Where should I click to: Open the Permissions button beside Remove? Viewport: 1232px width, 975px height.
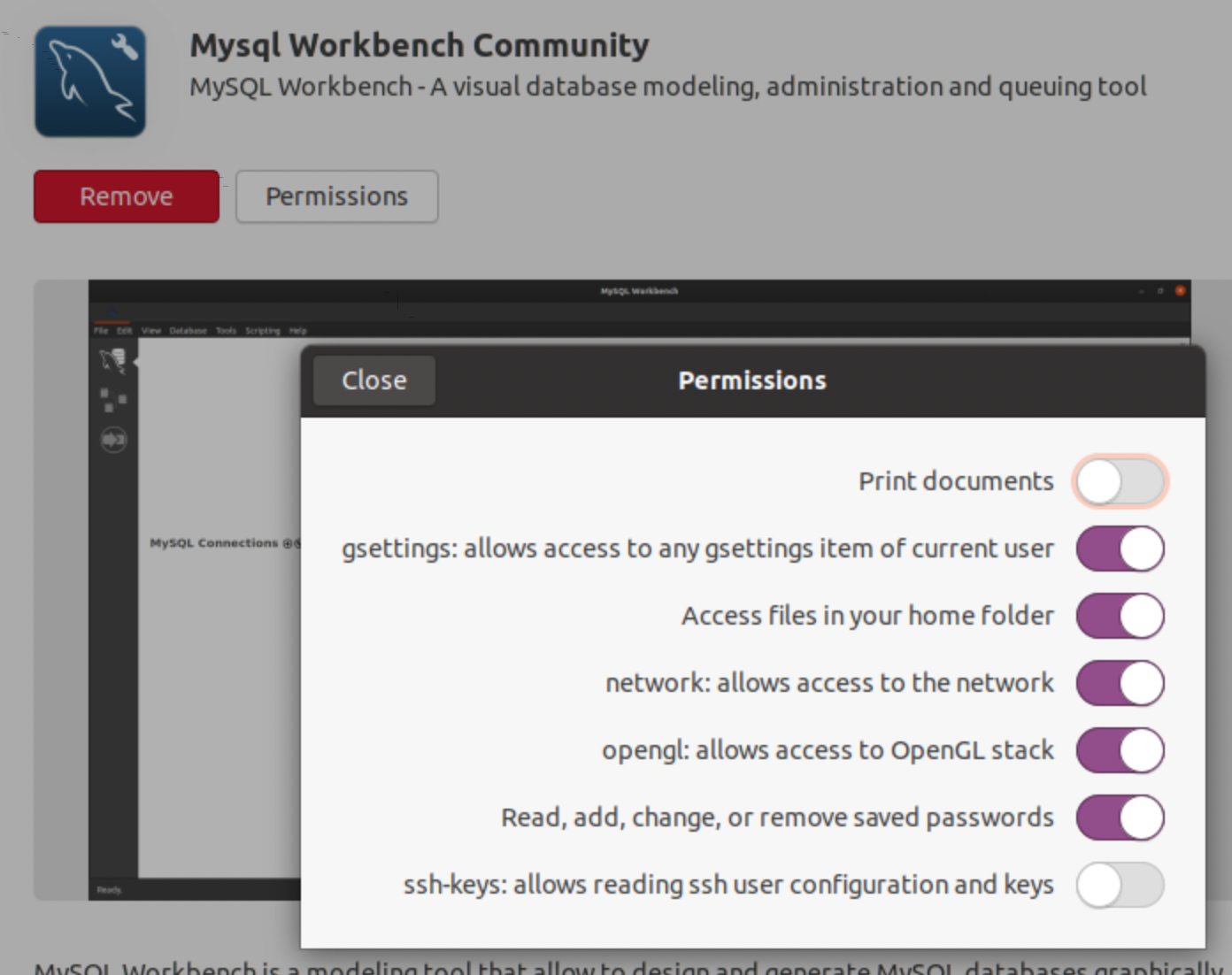pyautogui.click(x=336, y=196)
